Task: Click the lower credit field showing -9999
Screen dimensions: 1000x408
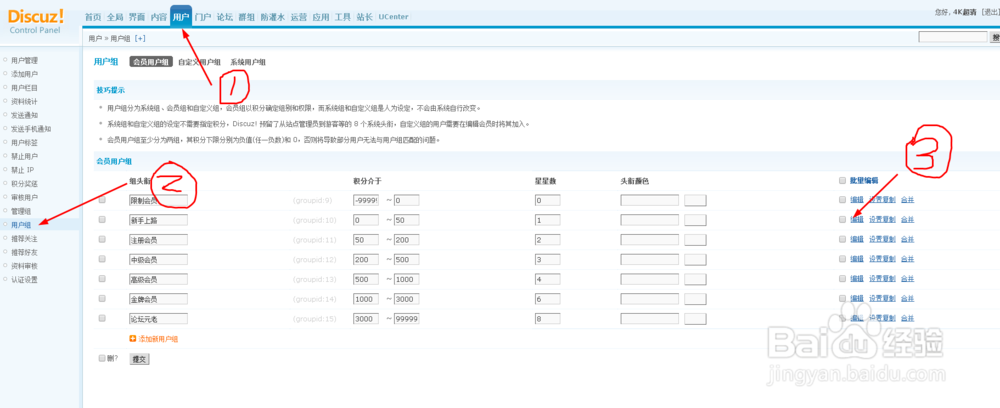Action: tap(366, 200)
